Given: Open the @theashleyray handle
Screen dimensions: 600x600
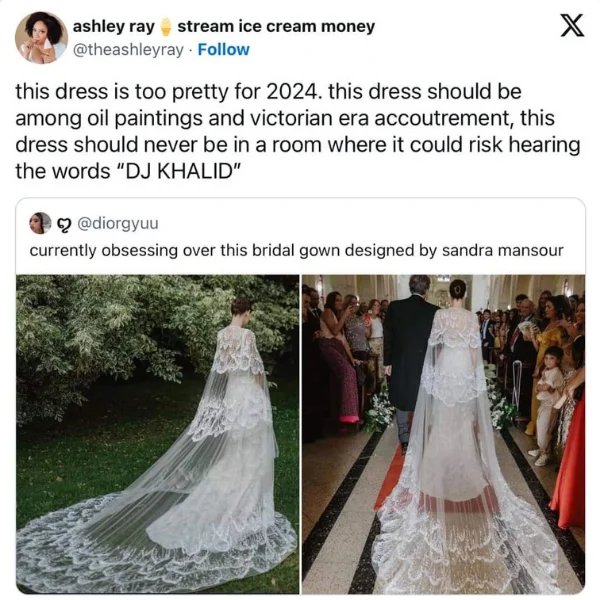Looking at the screenshot, I should pos(128,50).
